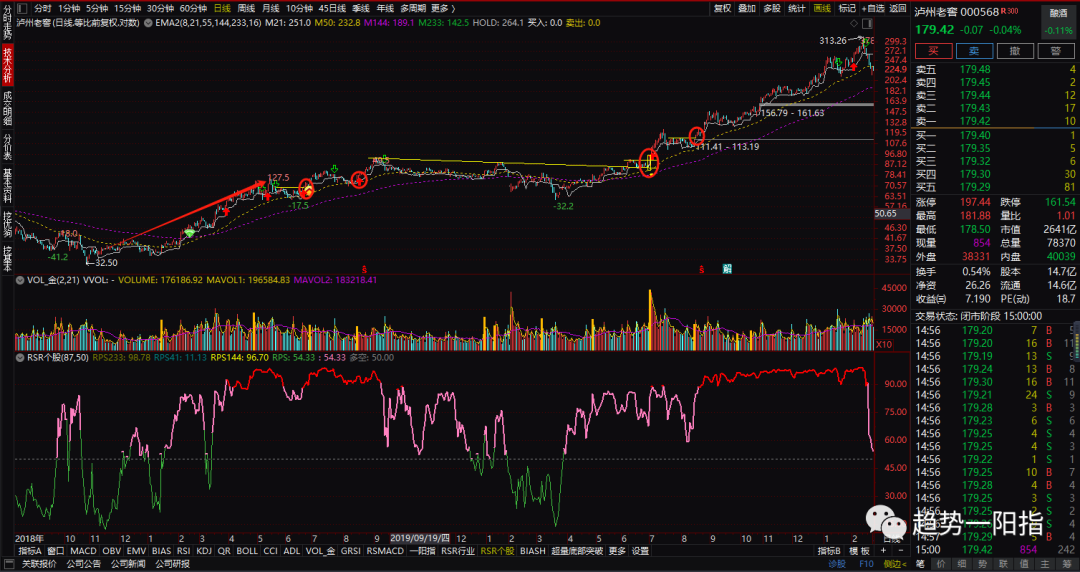Select the 60分钟 period

(x=193, y=8)
